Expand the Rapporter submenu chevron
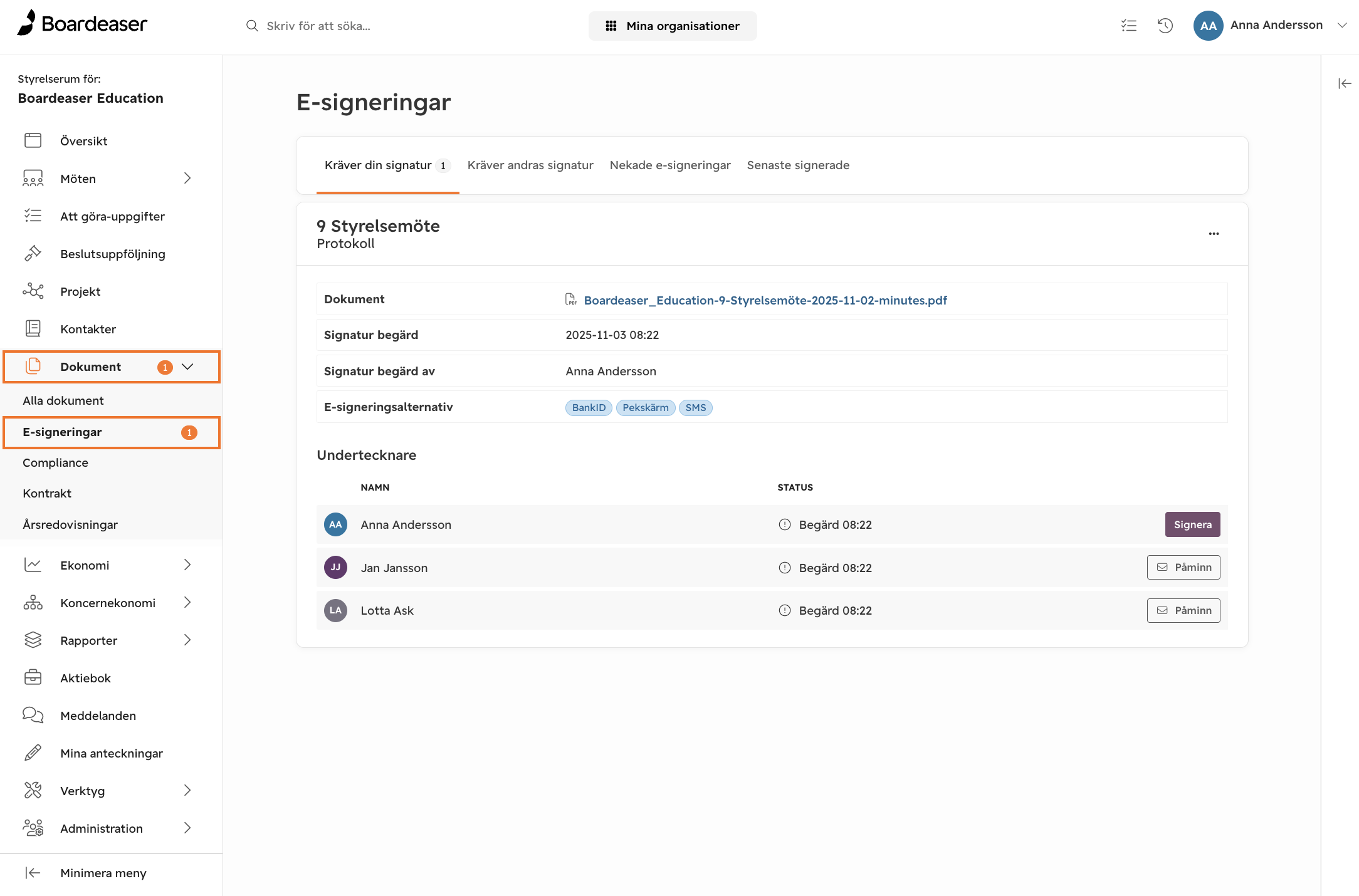The image size is (1359, 896). click(x=187, y=640)
